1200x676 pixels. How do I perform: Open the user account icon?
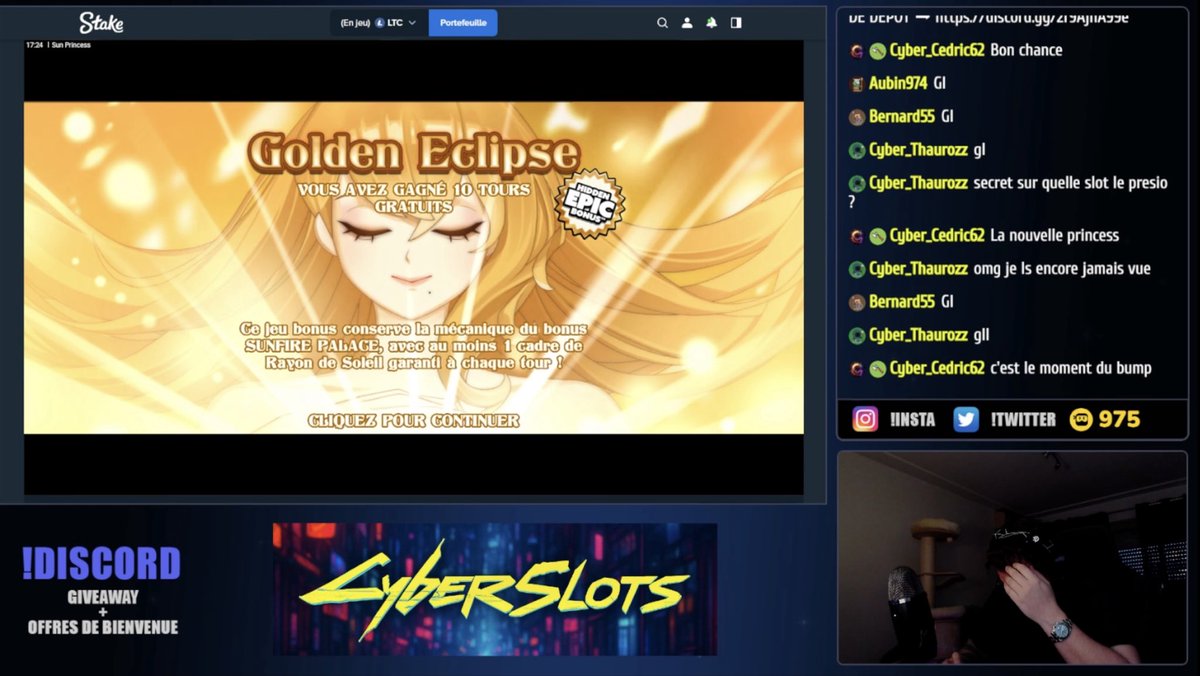click(687, 23)
